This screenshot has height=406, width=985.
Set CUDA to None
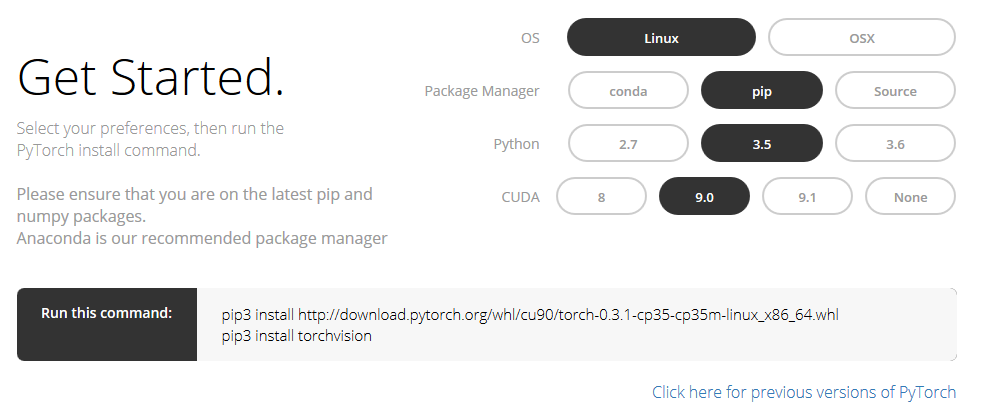point(910,197)
